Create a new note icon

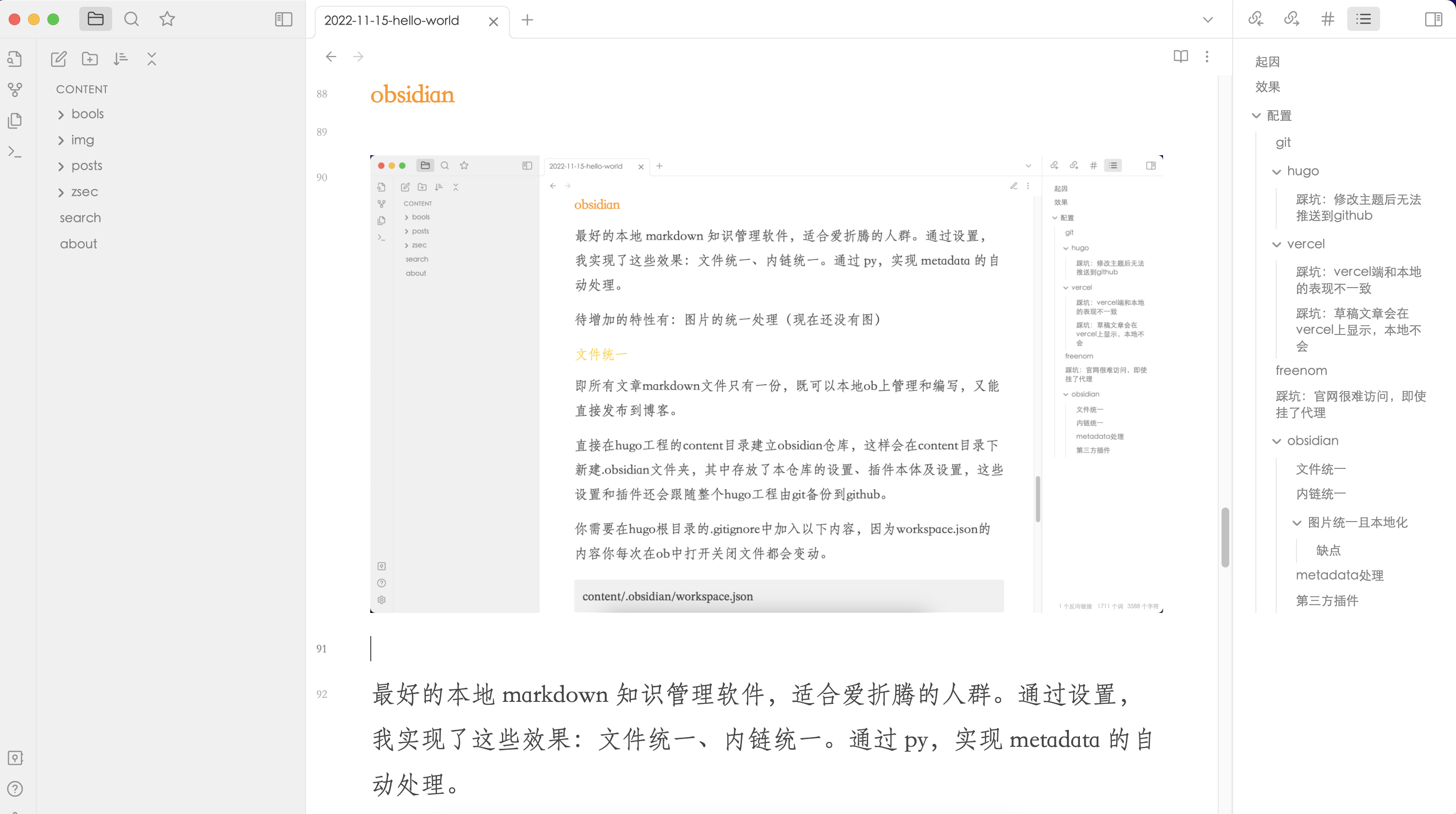coord(59,59)
